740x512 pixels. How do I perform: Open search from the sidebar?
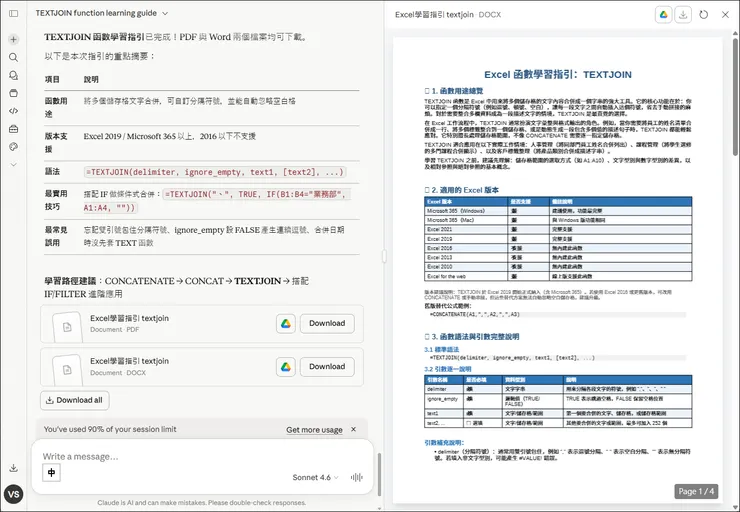click(x=14, y=58)
